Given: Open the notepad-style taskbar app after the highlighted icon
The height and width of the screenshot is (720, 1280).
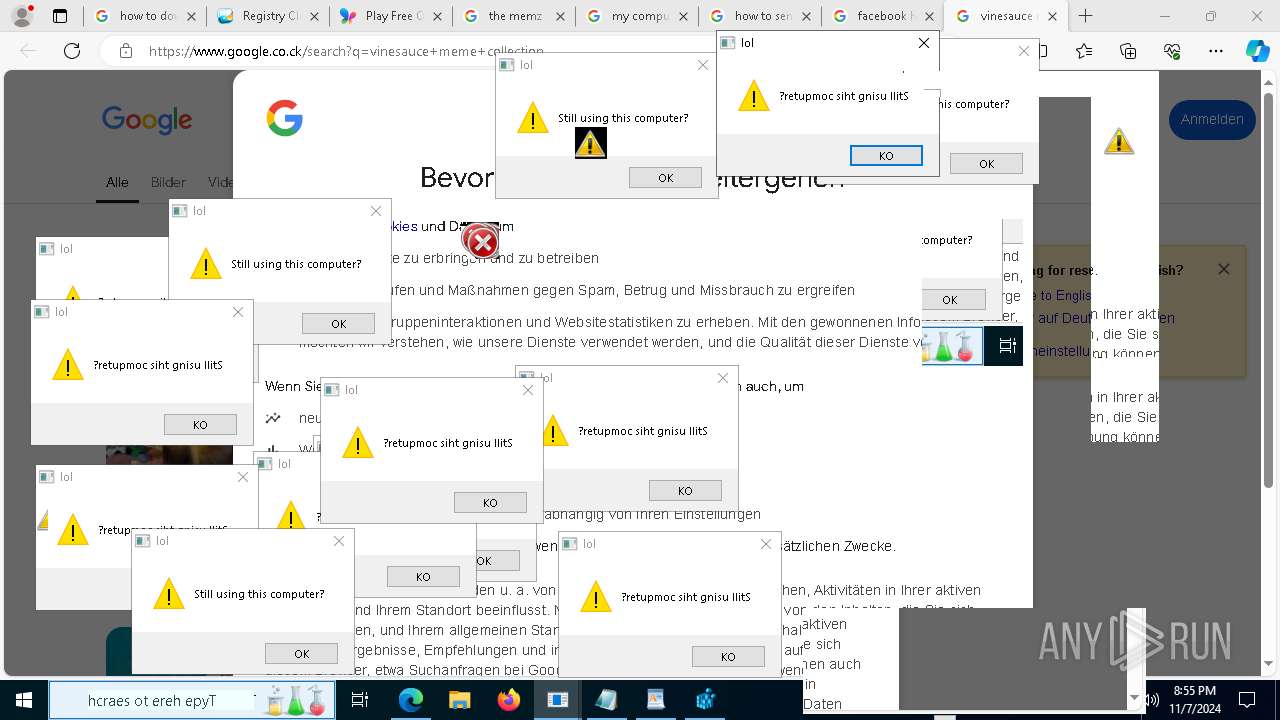Looking at the screenshot, I should (x=606, y=700).
